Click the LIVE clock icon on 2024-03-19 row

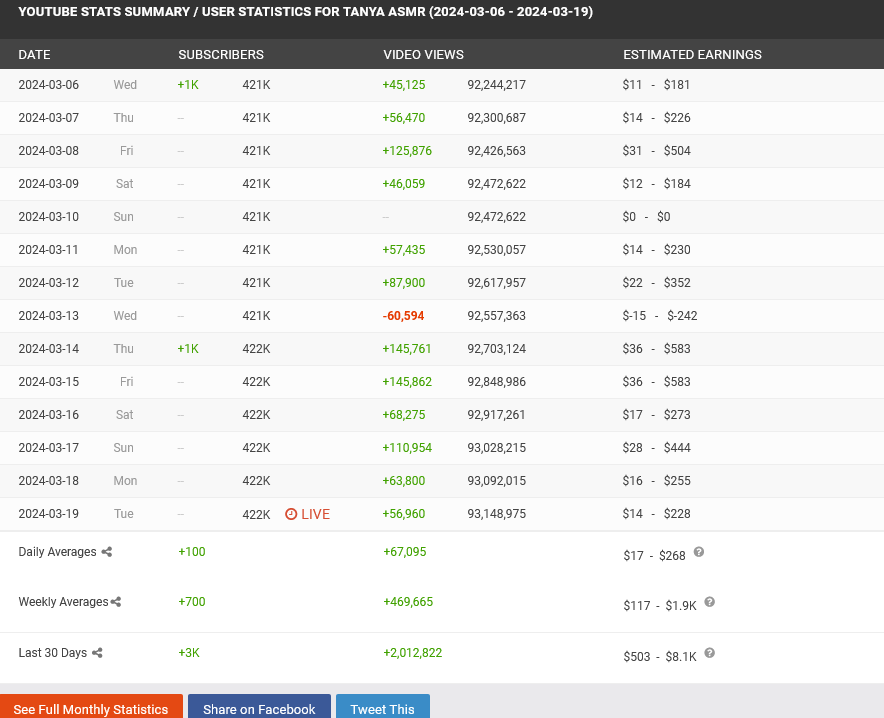pyautogui.click(x=291, y=514)
